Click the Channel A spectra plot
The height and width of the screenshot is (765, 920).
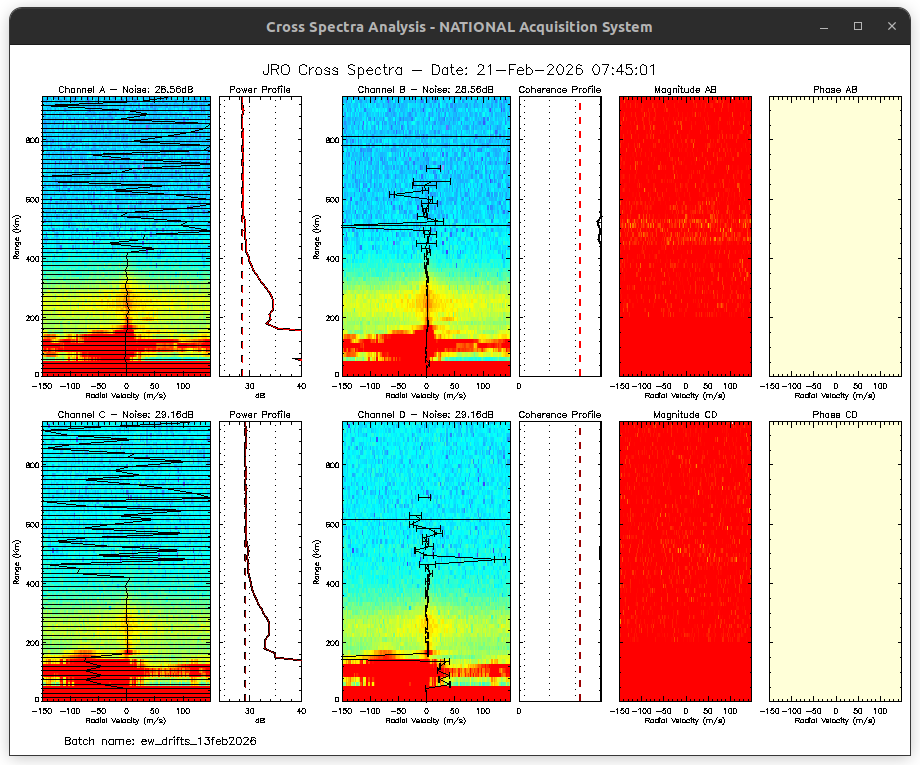pyautogui.click(x=126, y=236)
